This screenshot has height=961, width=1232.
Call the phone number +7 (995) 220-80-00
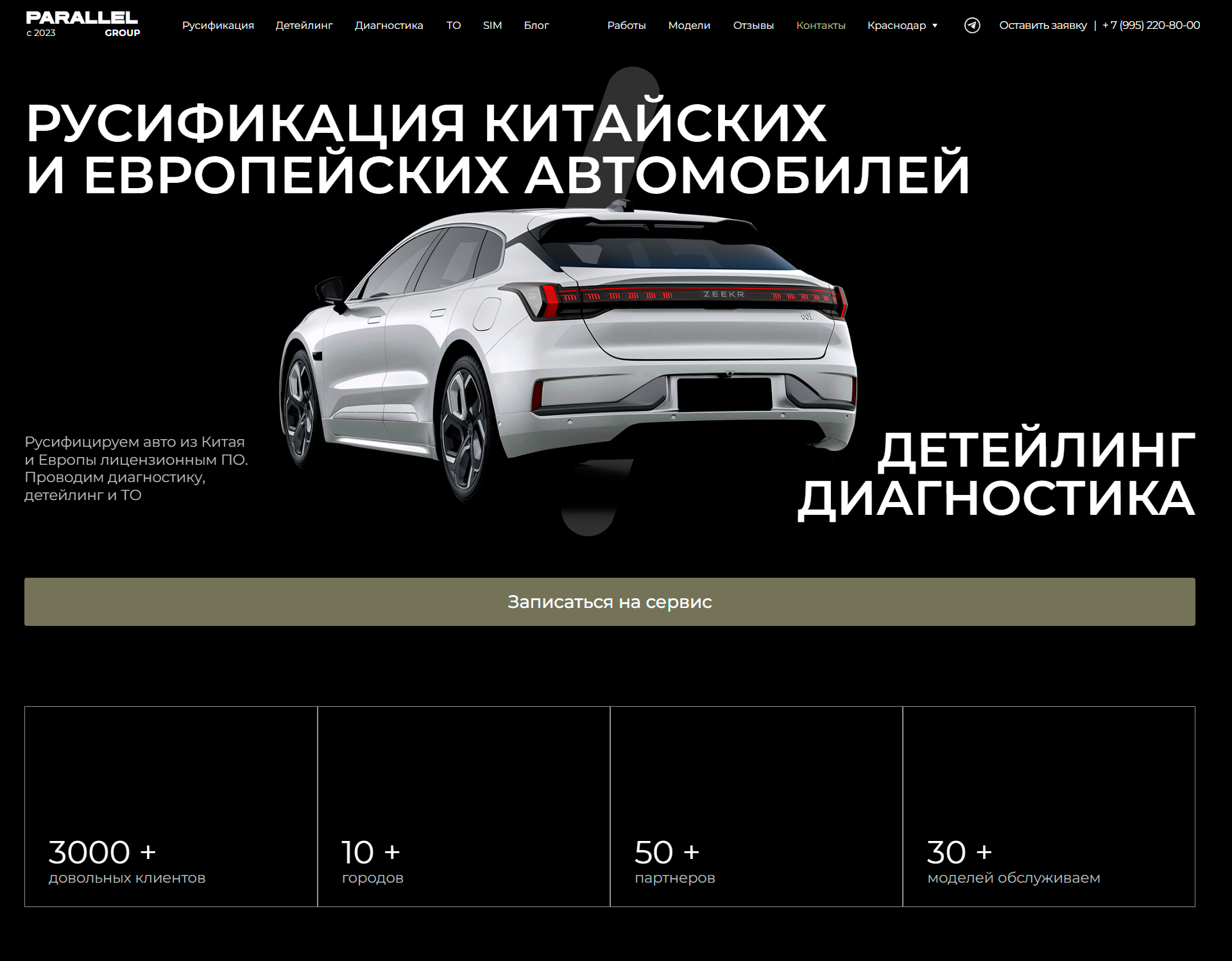pyautogui.click(x=1151, y=25)
